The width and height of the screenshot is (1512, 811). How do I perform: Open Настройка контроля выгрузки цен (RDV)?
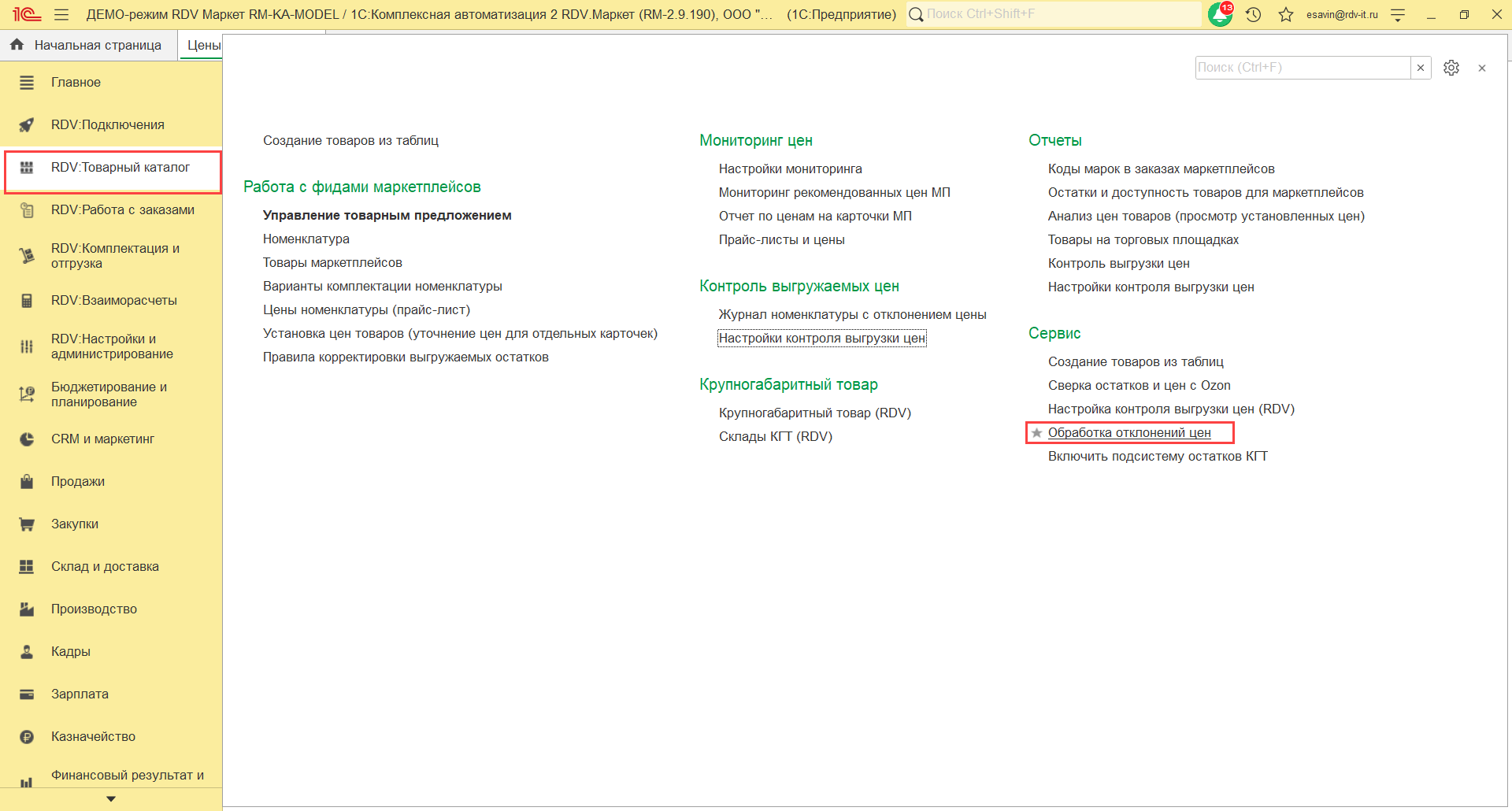(x=1171, y=409)
